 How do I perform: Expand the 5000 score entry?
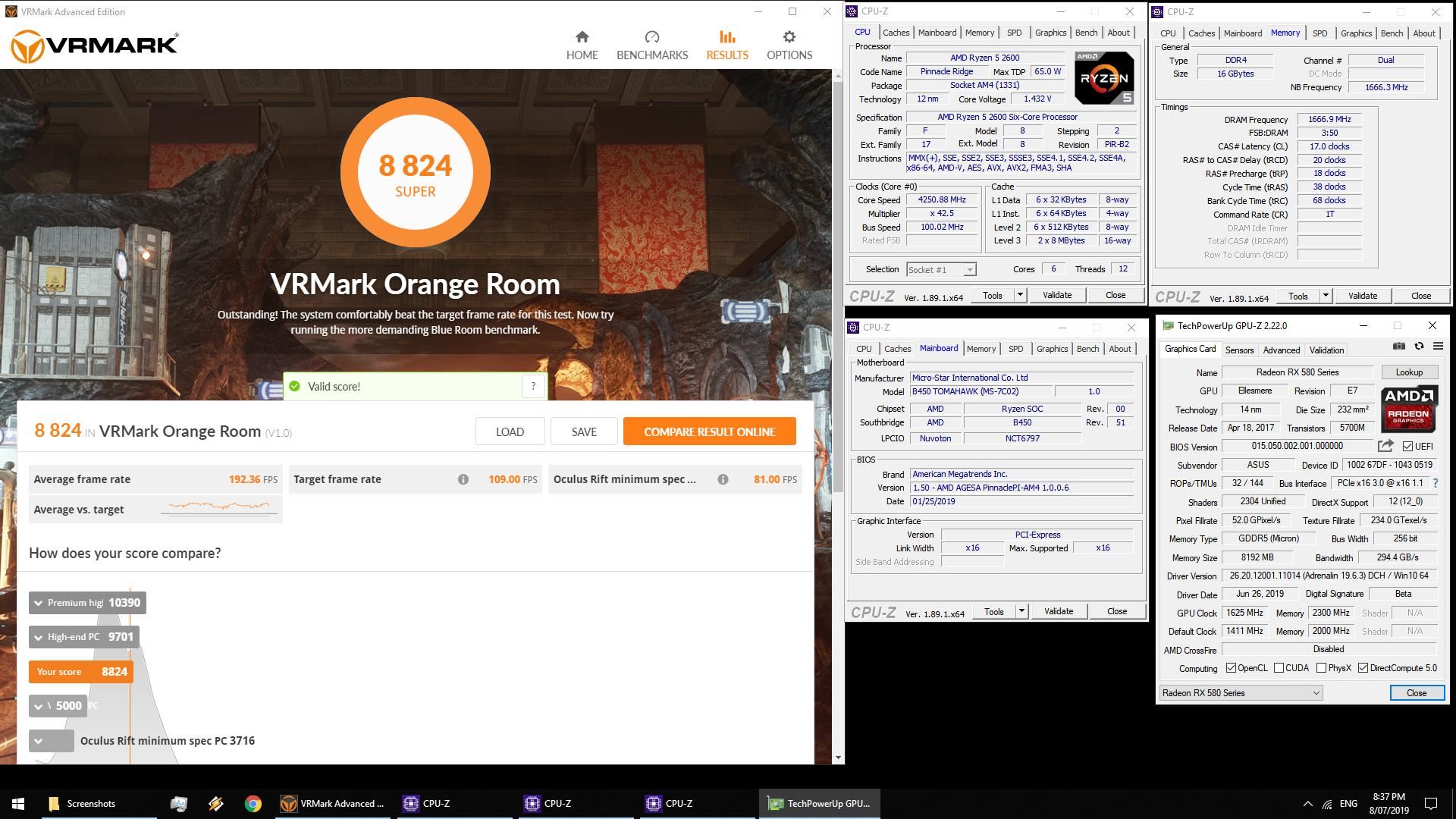click(58, 706)
